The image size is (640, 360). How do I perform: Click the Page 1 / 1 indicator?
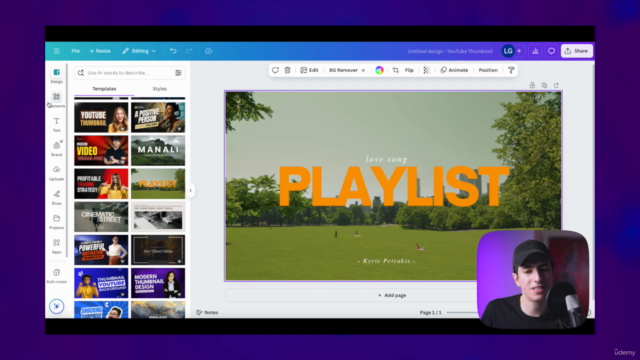point(430,312)
